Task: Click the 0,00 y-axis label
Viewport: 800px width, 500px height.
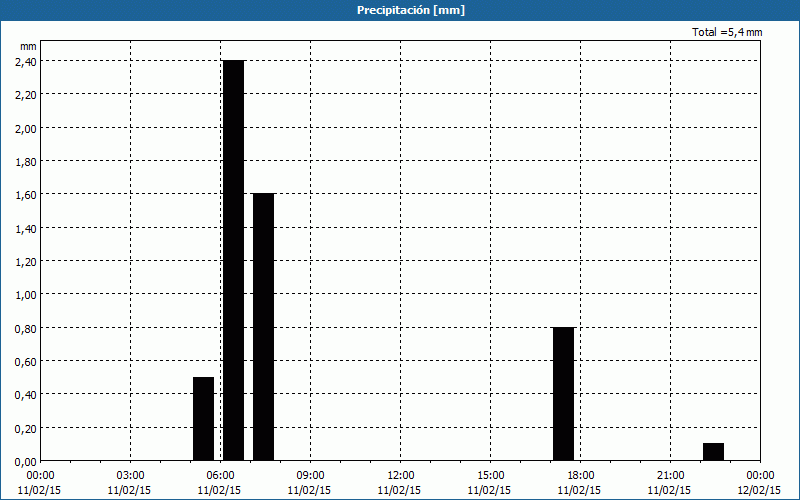Action: pos(26,462)
